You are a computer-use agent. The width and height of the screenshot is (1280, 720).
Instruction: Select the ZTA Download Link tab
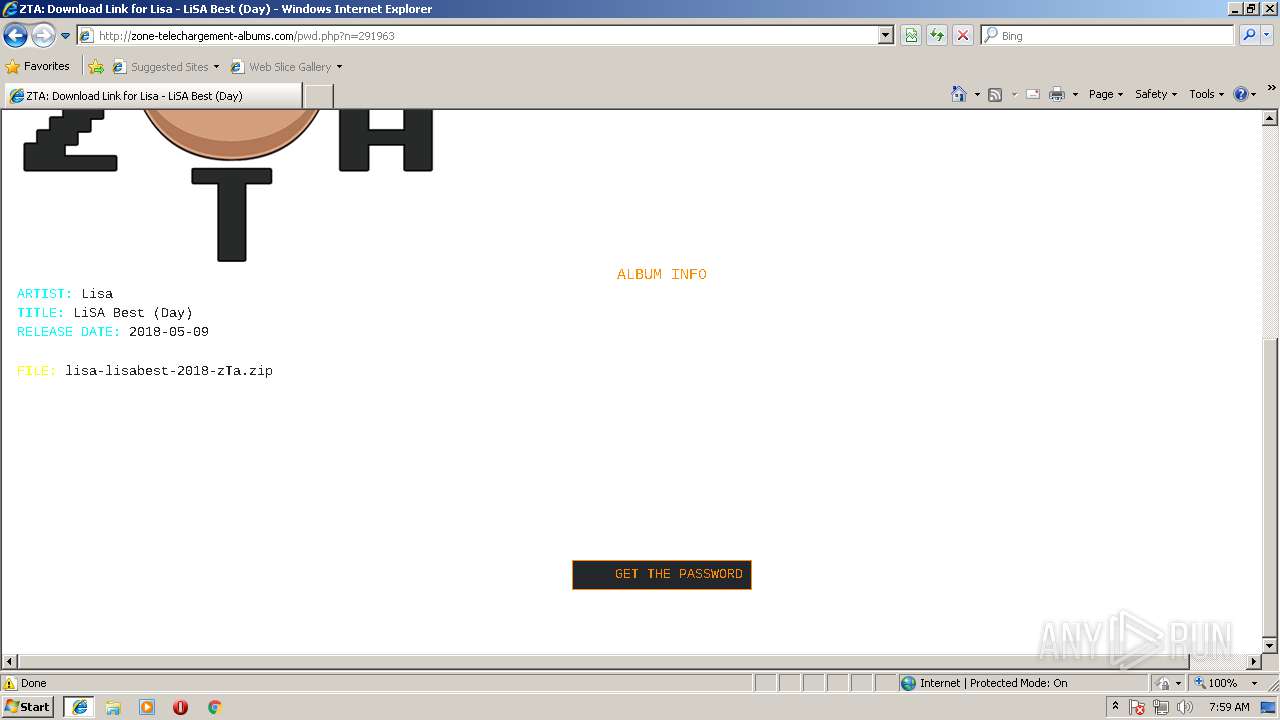click(x=152, y=96)
